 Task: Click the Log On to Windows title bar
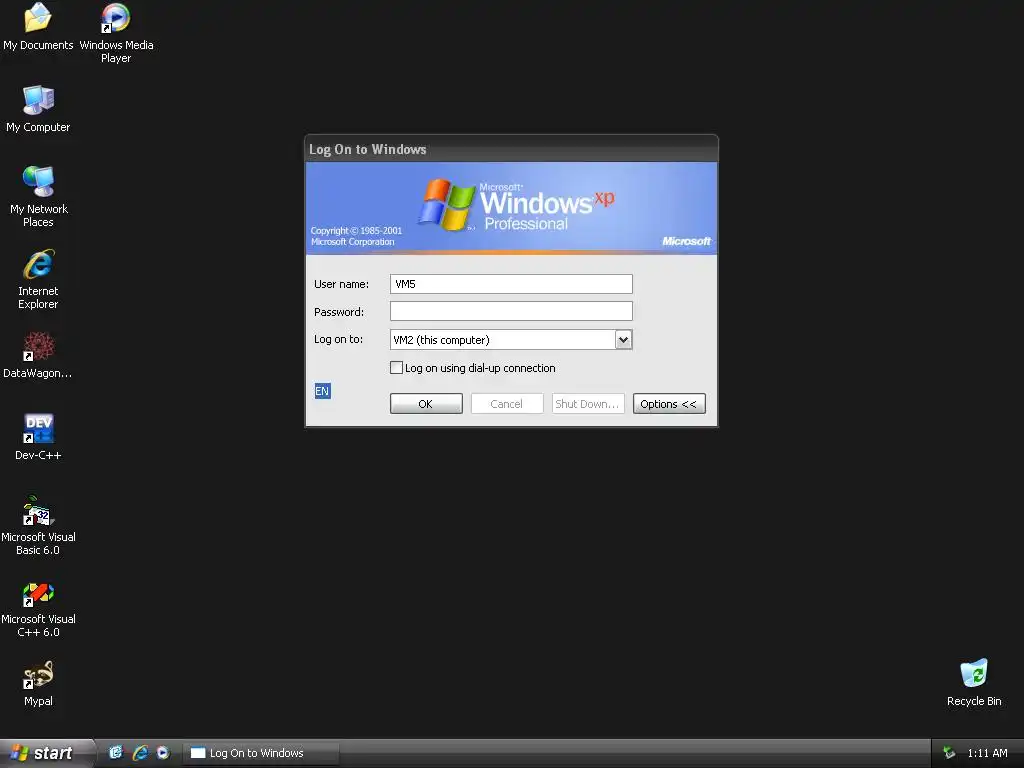coord(511,149)
